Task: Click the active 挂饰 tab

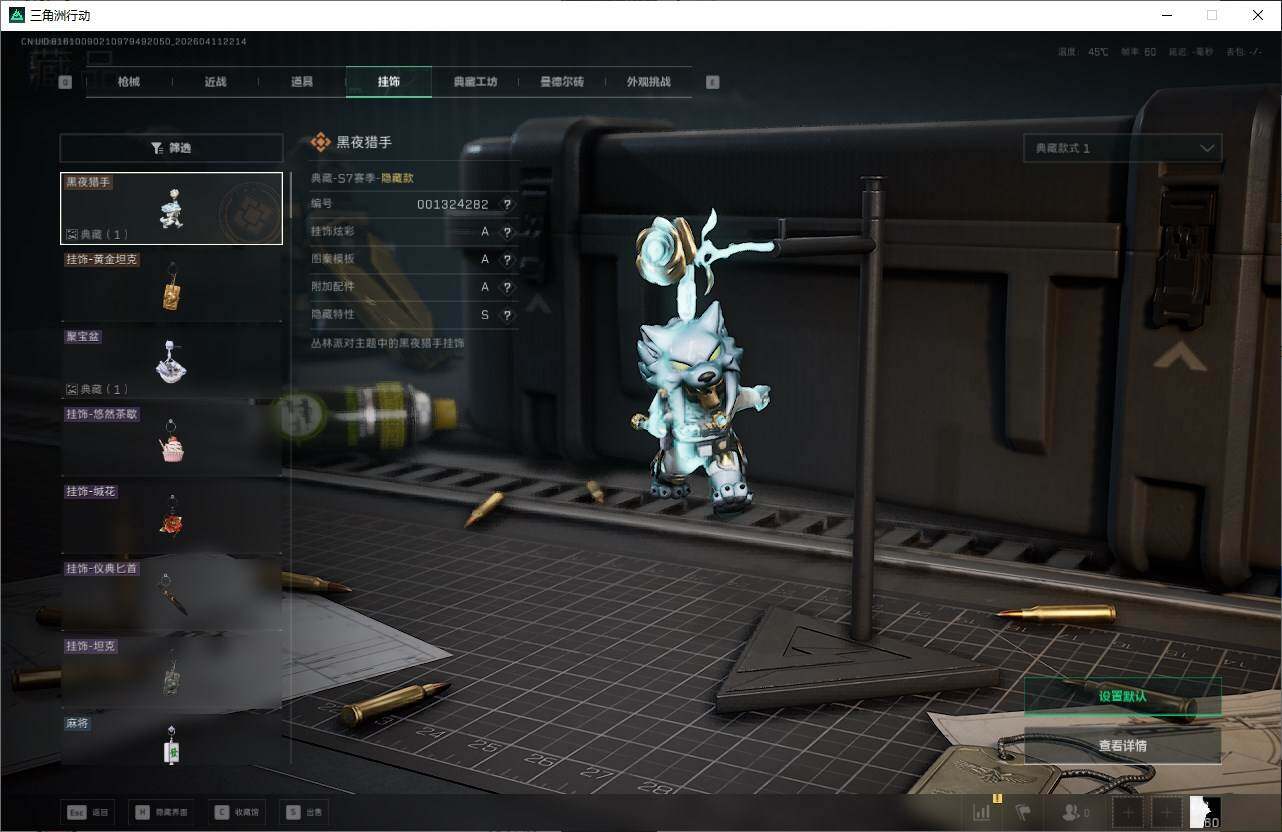Action: click(389, 82)
